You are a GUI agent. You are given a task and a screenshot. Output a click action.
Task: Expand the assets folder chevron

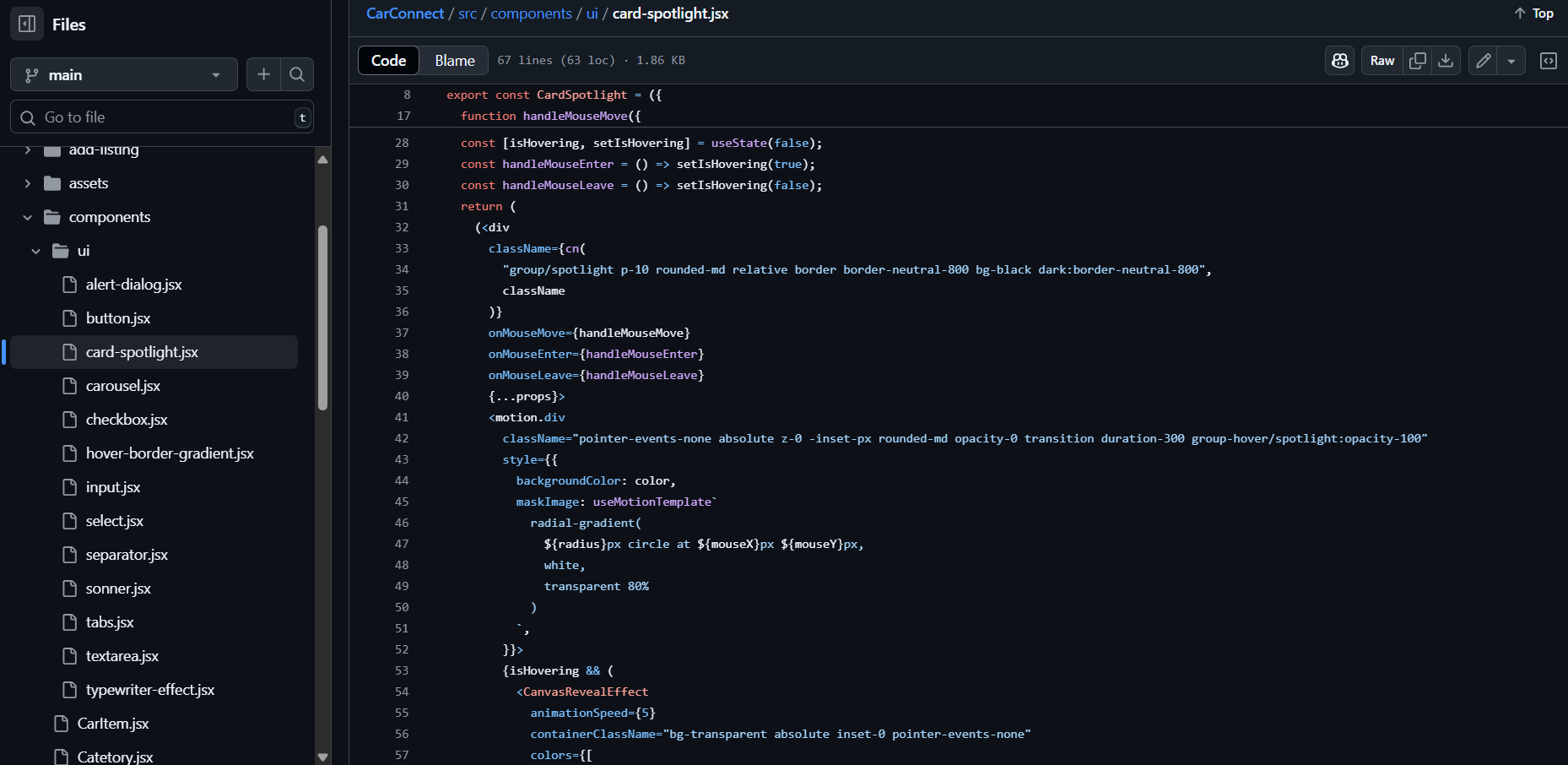point(28,183)
